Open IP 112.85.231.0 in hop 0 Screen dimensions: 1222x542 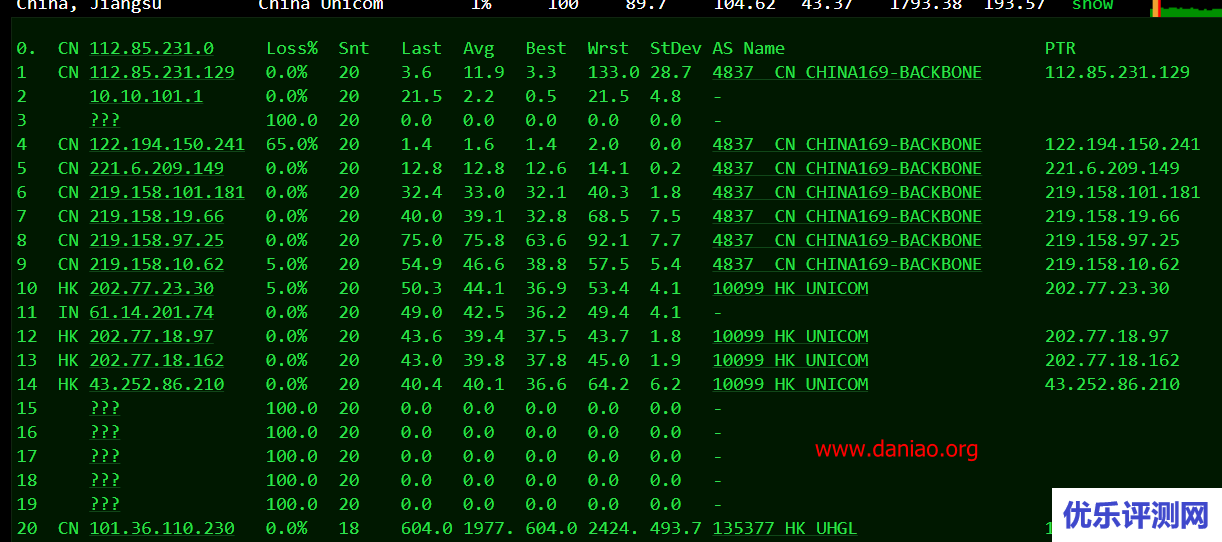tap(151, 48)
